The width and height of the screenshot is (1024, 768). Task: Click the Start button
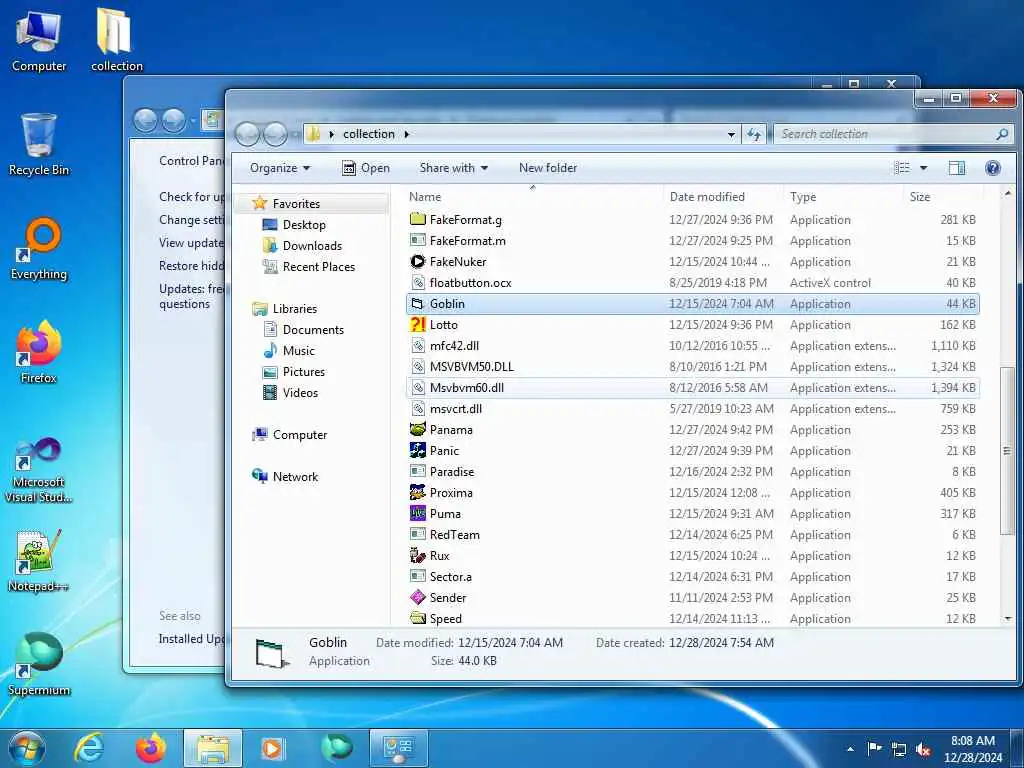[27, 748]
